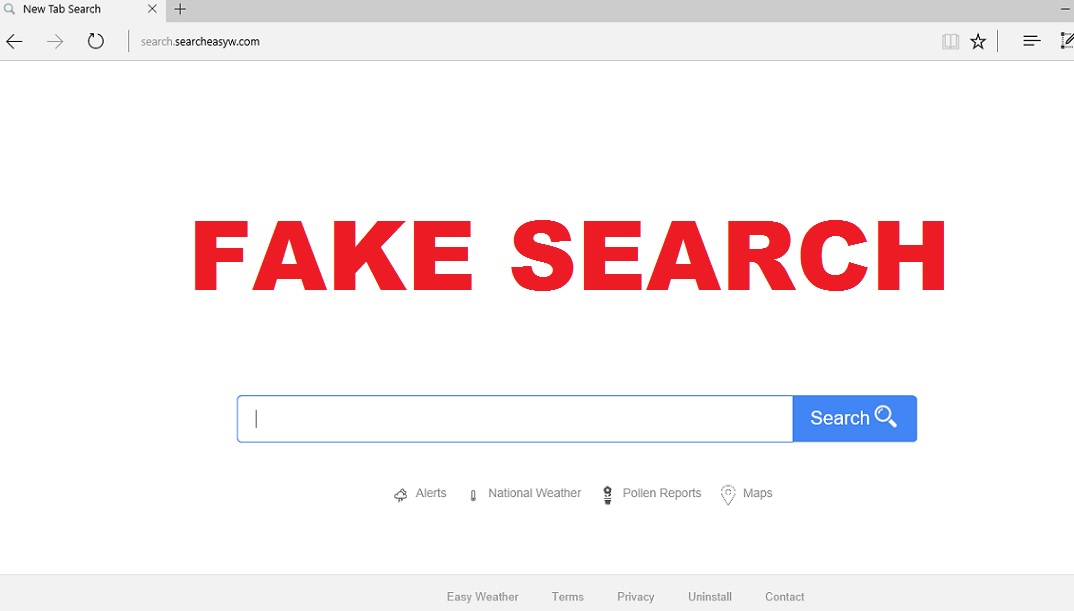
Task: Visit the Uninstall link in the footer
Action: [709, 596]
